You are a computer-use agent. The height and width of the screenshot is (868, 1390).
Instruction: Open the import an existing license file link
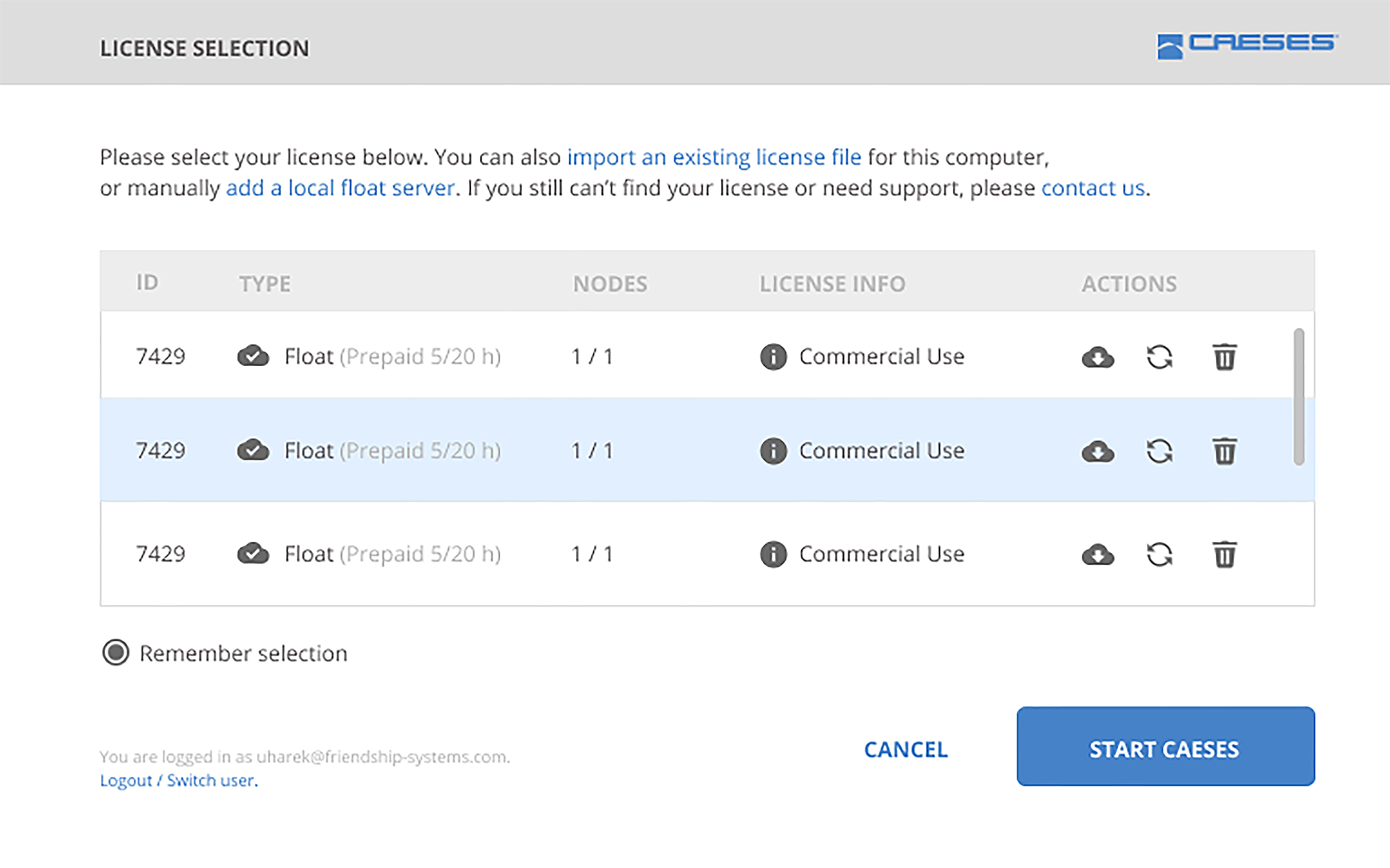tap(714, 157)
